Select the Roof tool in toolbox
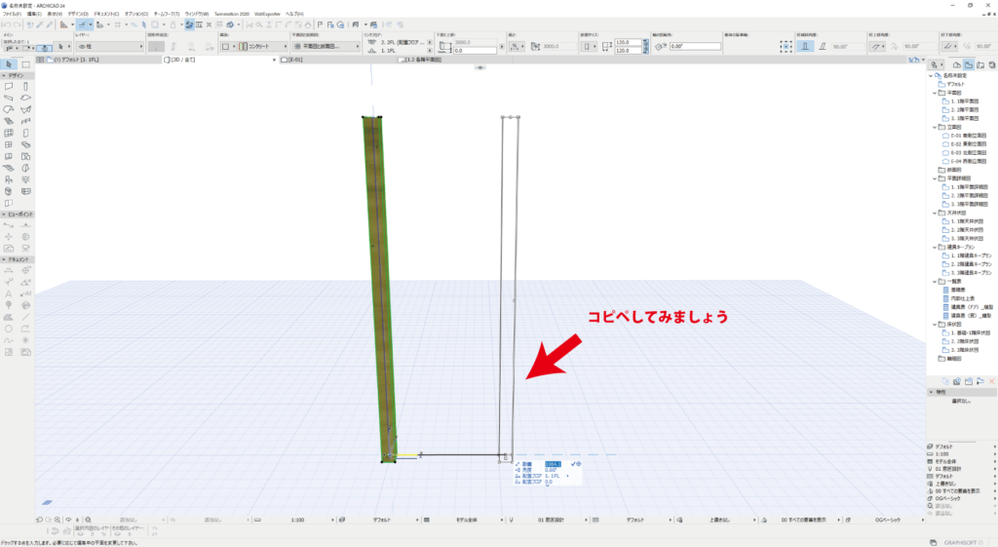This screenshot has height=547, width=998. point(9,110)
